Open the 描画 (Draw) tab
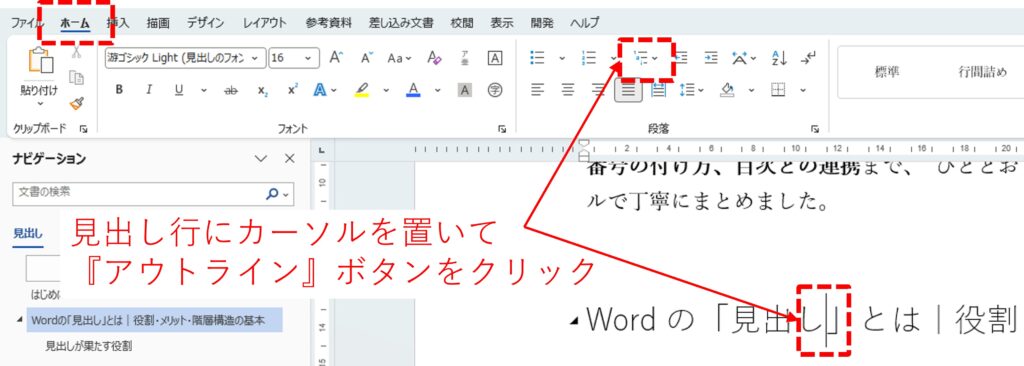Image resolution: width=1024 pixels, height=366 pixels. pyautogui.click(x=157, y=23)
